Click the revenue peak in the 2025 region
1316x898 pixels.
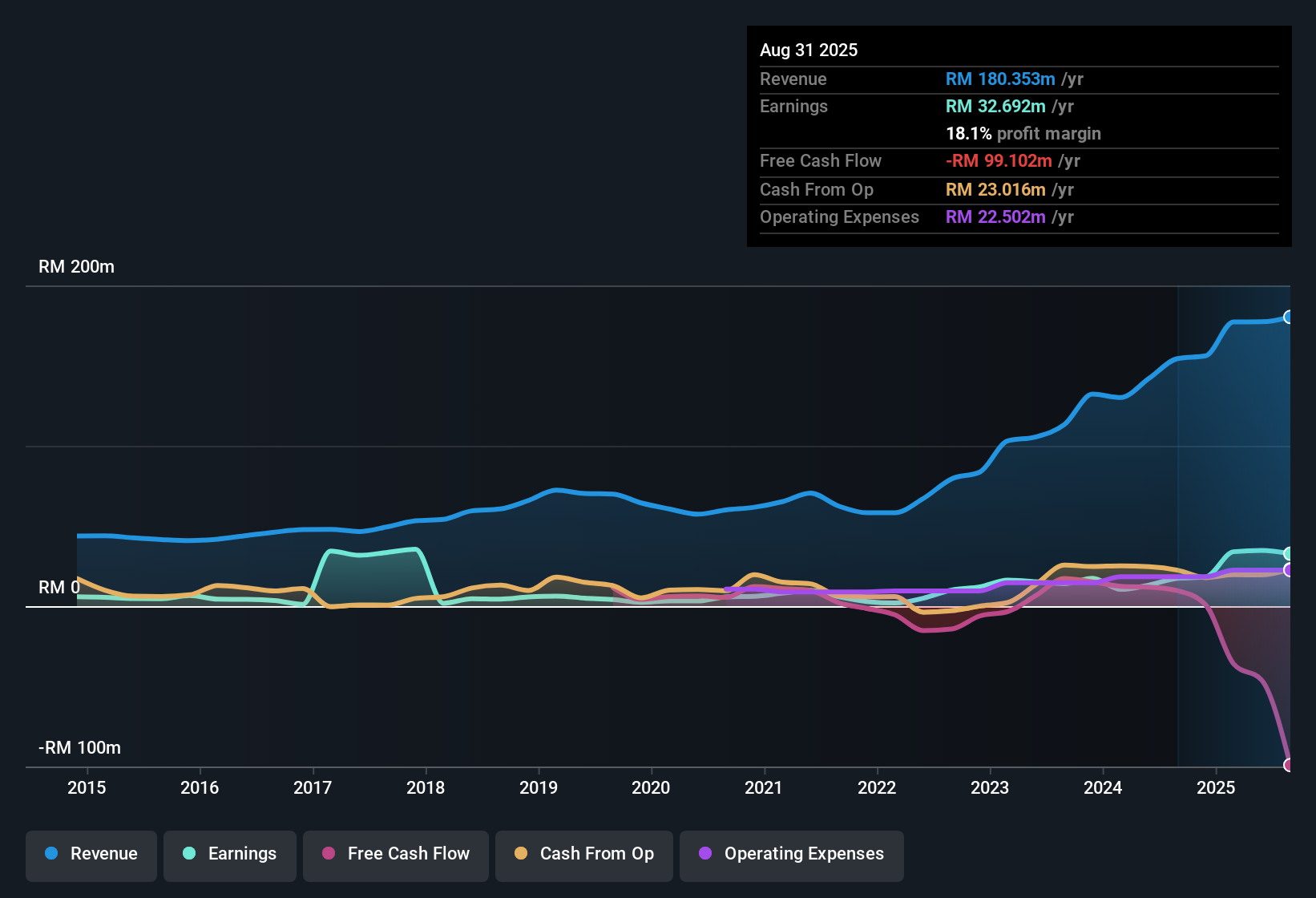[1266, 318]
